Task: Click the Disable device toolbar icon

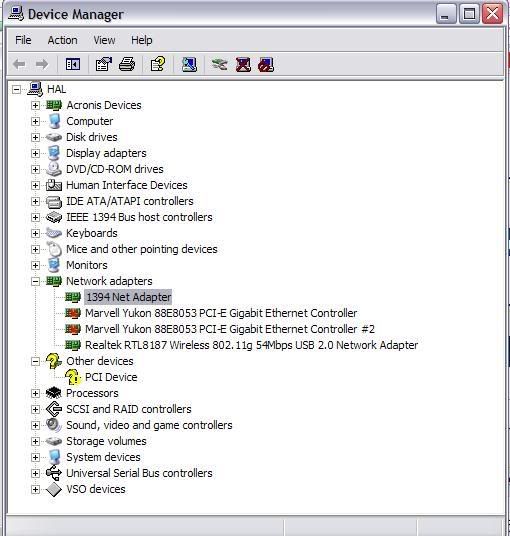Action: (x=266, y=64)
